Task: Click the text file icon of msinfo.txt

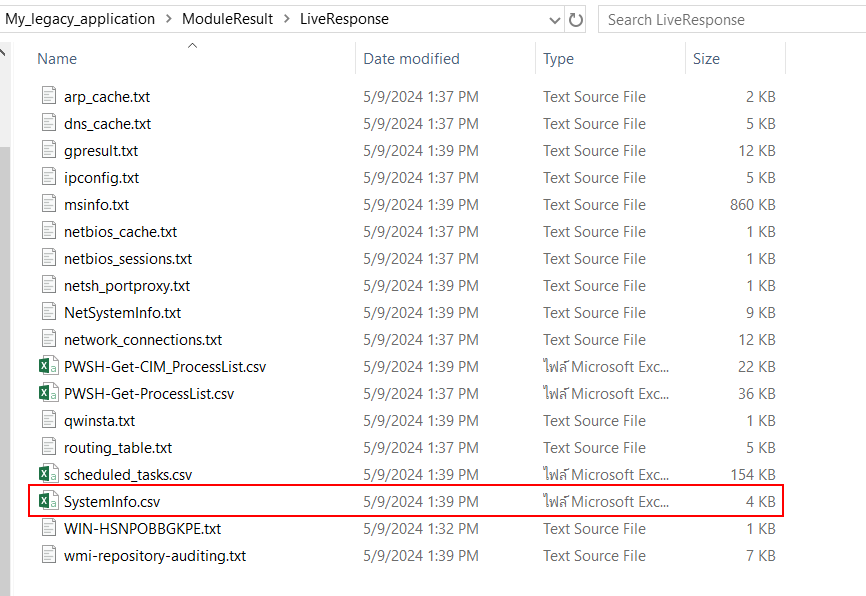Action: point(49,205)
